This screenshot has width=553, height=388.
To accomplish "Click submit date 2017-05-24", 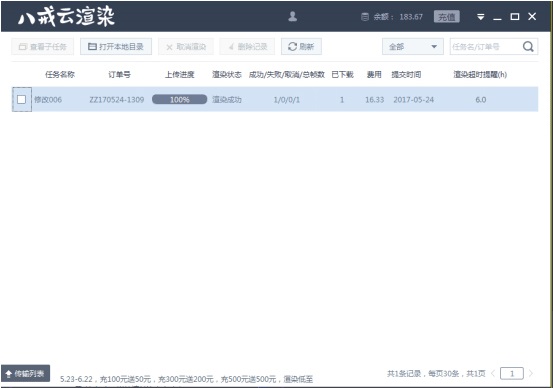I will [x=413, y=100].
